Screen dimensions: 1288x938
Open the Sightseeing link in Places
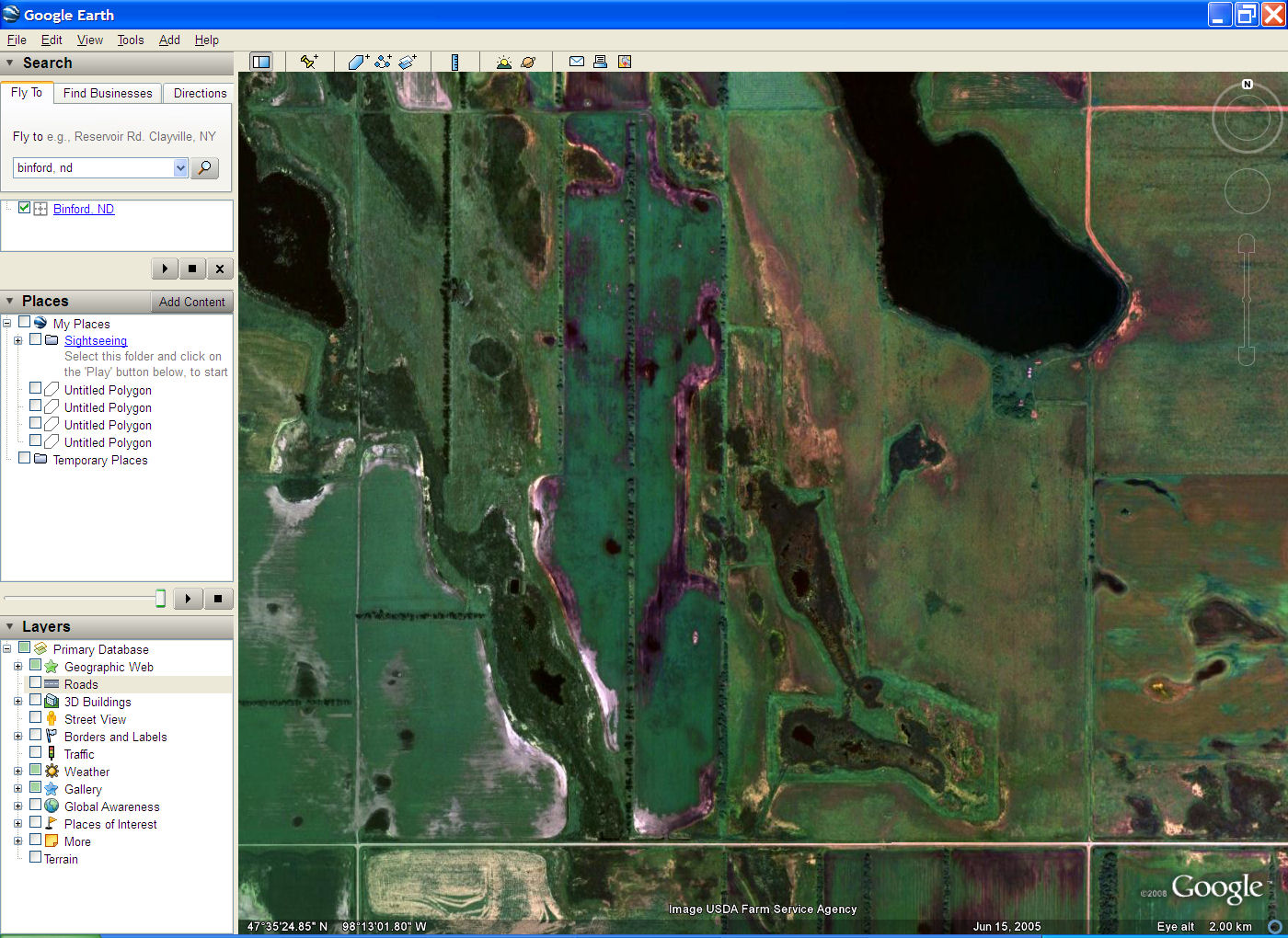[x=96, y=340]
